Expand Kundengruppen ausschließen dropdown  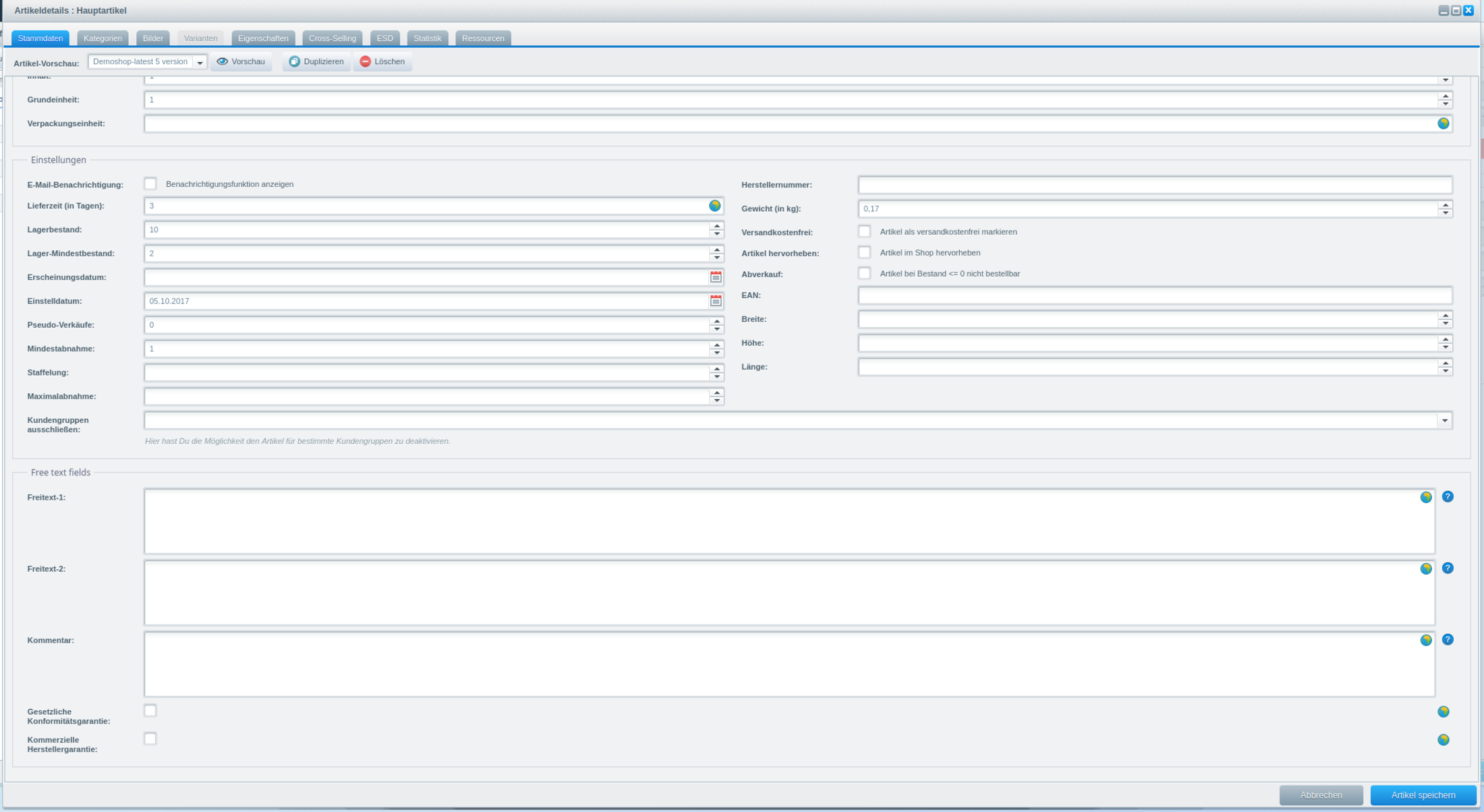[x=1444, y=421]
